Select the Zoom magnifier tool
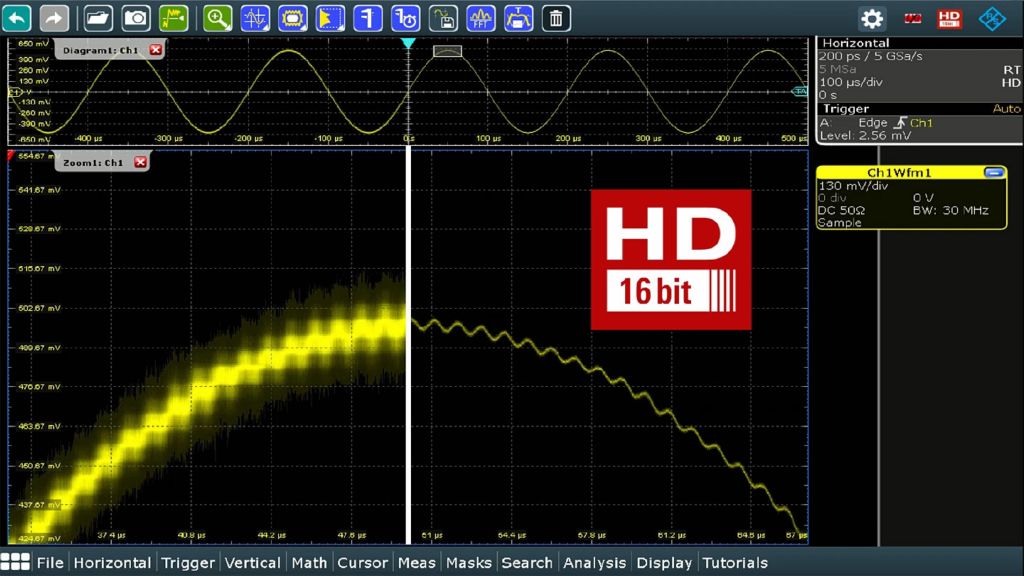Viewport: 1024px width, 576px height. 217,17
